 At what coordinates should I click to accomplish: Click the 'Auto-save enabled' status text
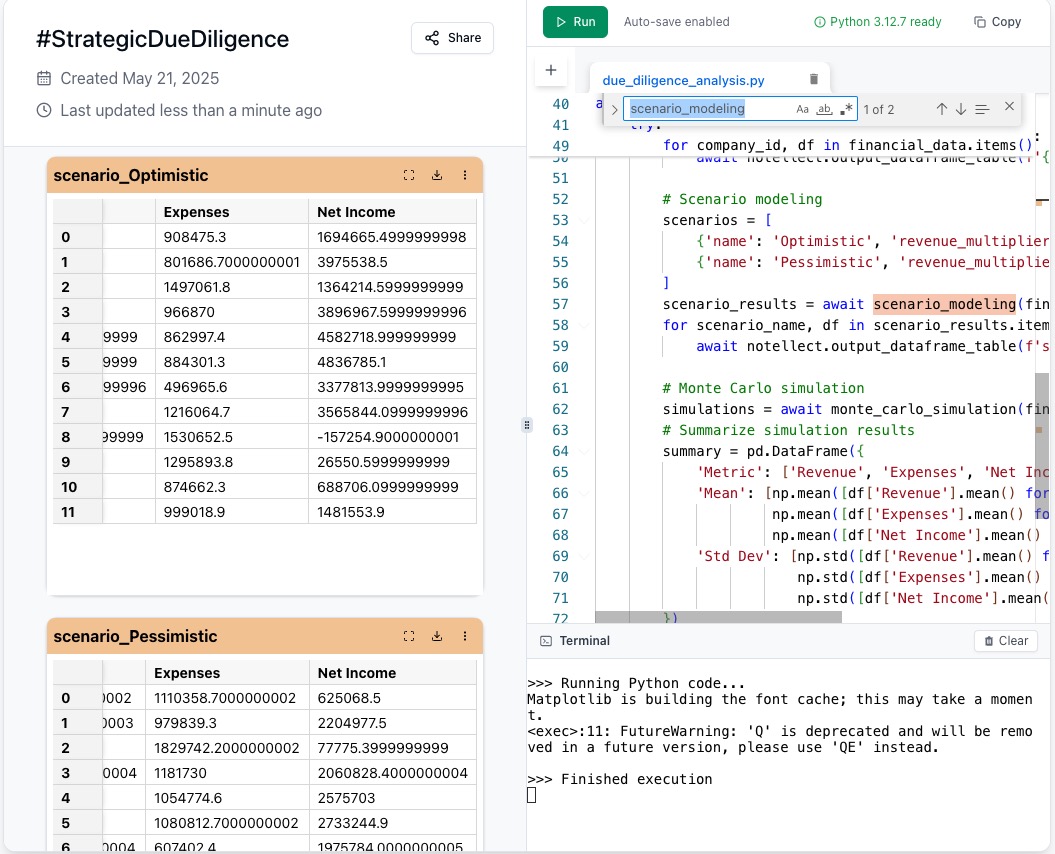tap(676, 22)
